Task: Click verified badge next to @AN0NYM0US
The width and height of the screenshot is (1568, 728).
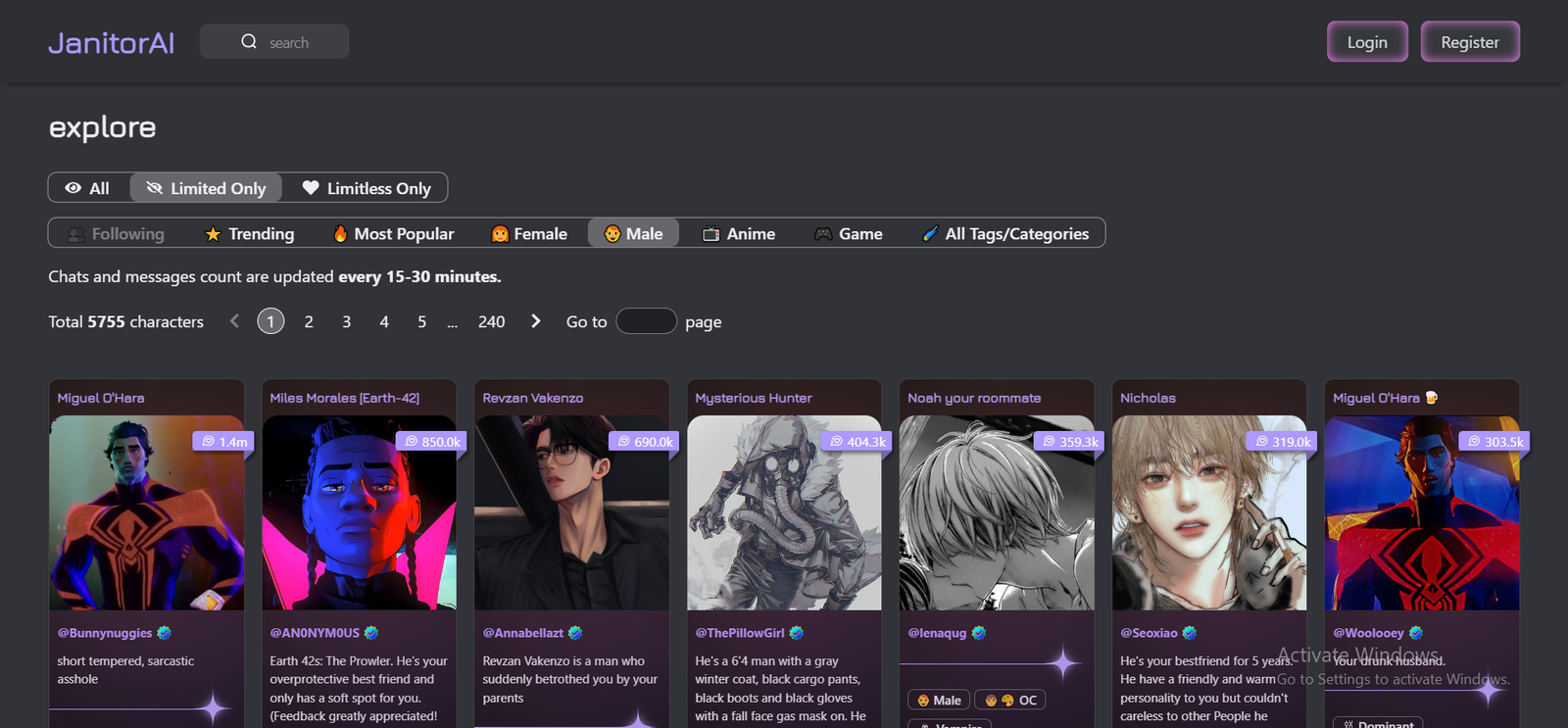Action: point(371,633)
